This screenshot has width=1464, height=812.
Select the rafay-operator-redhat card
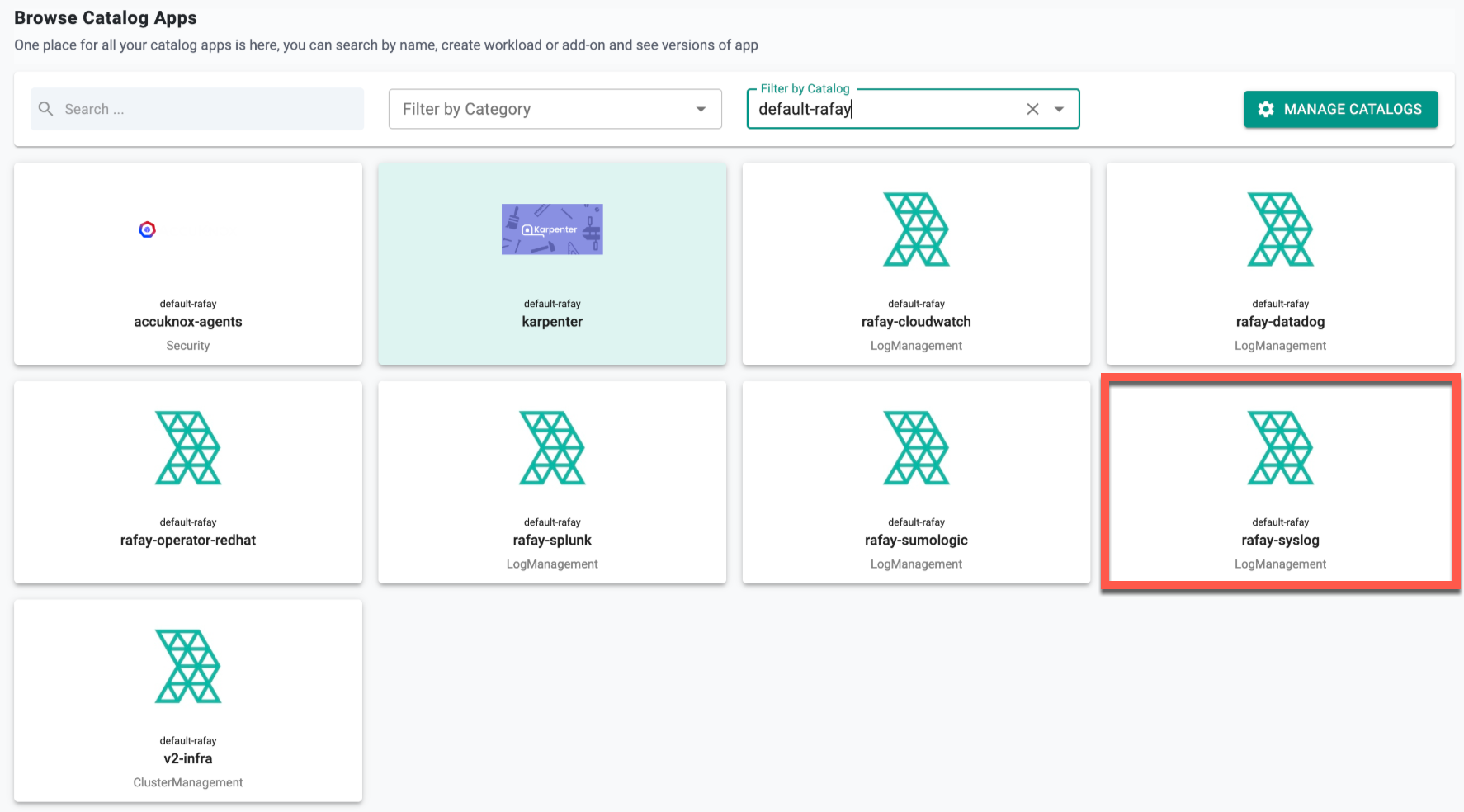[188, 483]
